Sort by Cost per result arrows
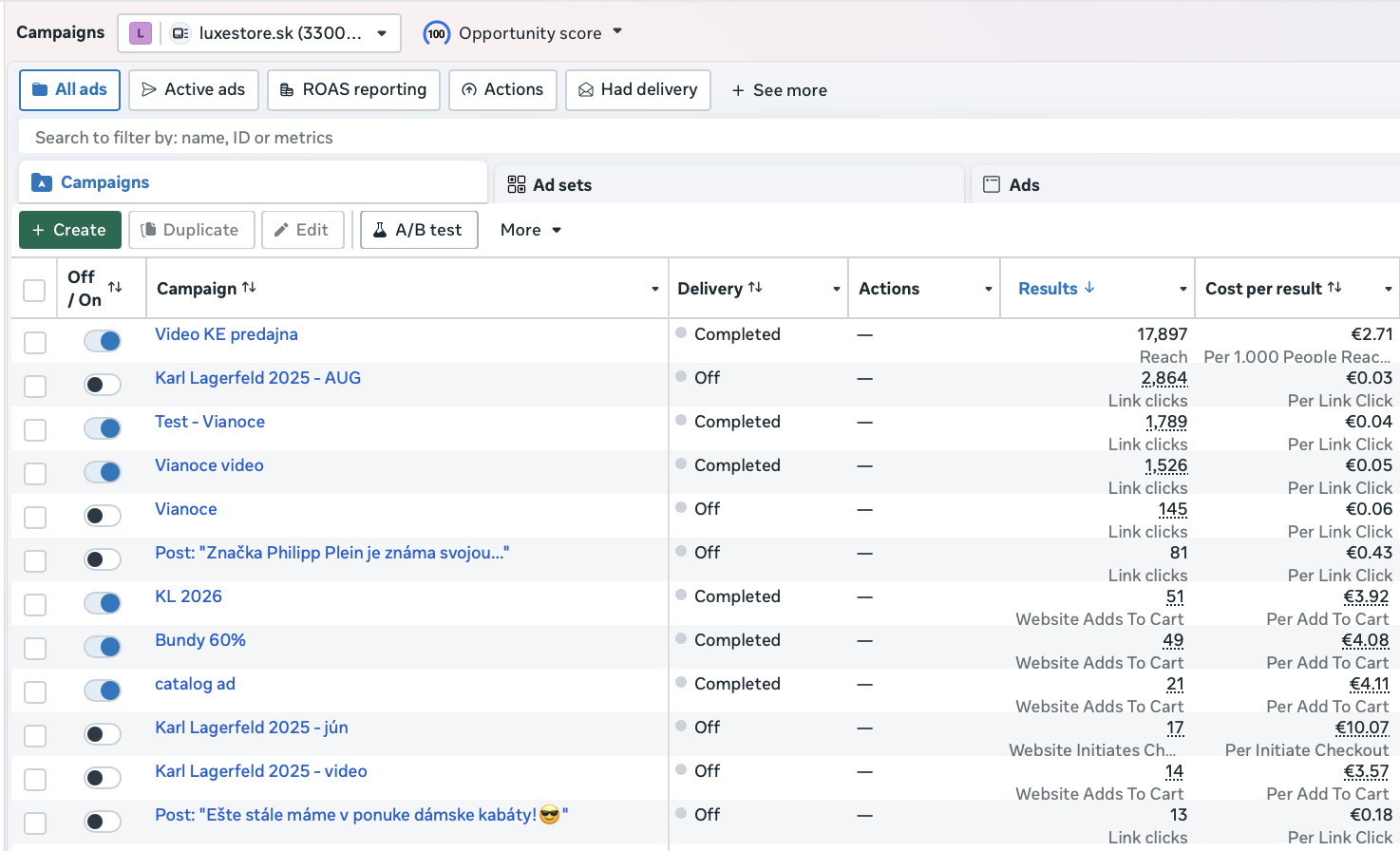Image resolution: width=1400 pixels, height=851 pixels. tap(1334, 287)
